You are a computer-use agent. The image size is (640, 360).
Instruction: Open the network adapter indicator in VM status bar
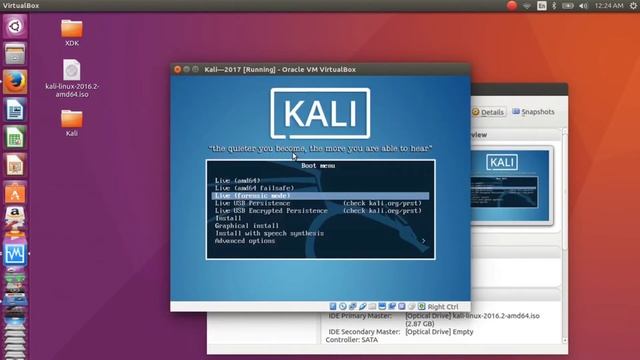pyautogui.click(x=353, y=307)
